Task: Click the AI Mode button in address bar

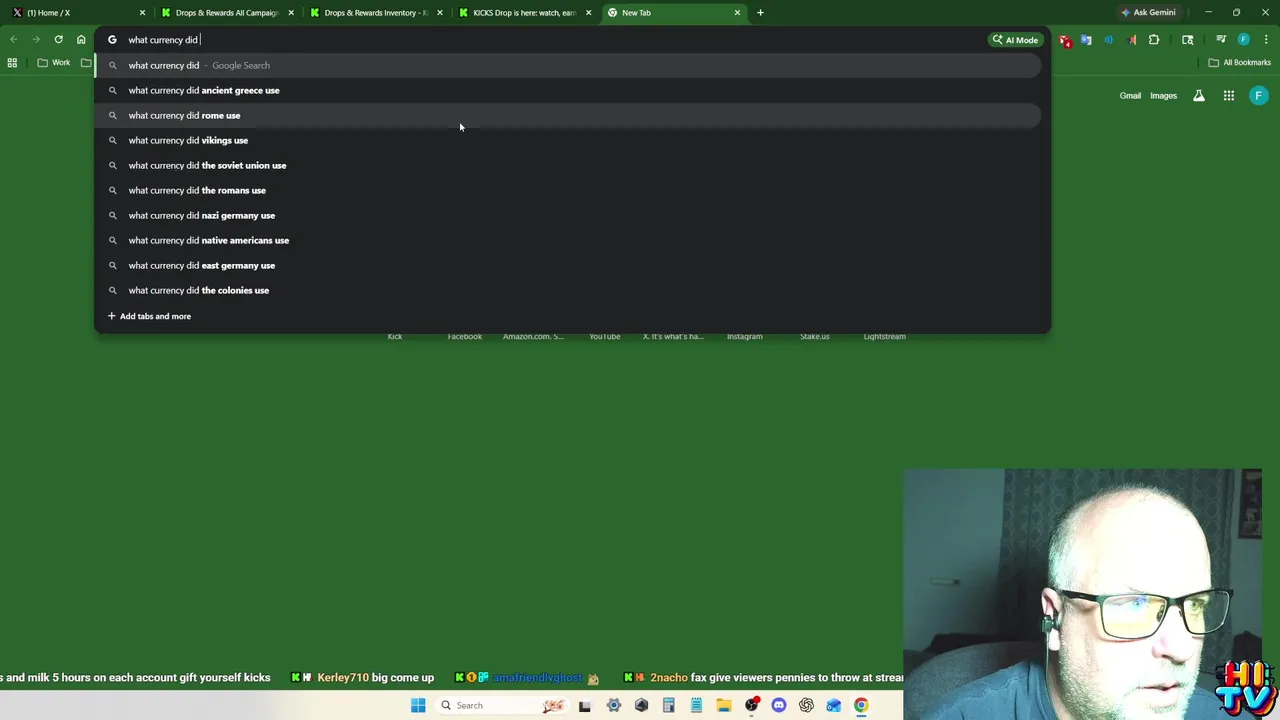Action: tap(1015, 40)
